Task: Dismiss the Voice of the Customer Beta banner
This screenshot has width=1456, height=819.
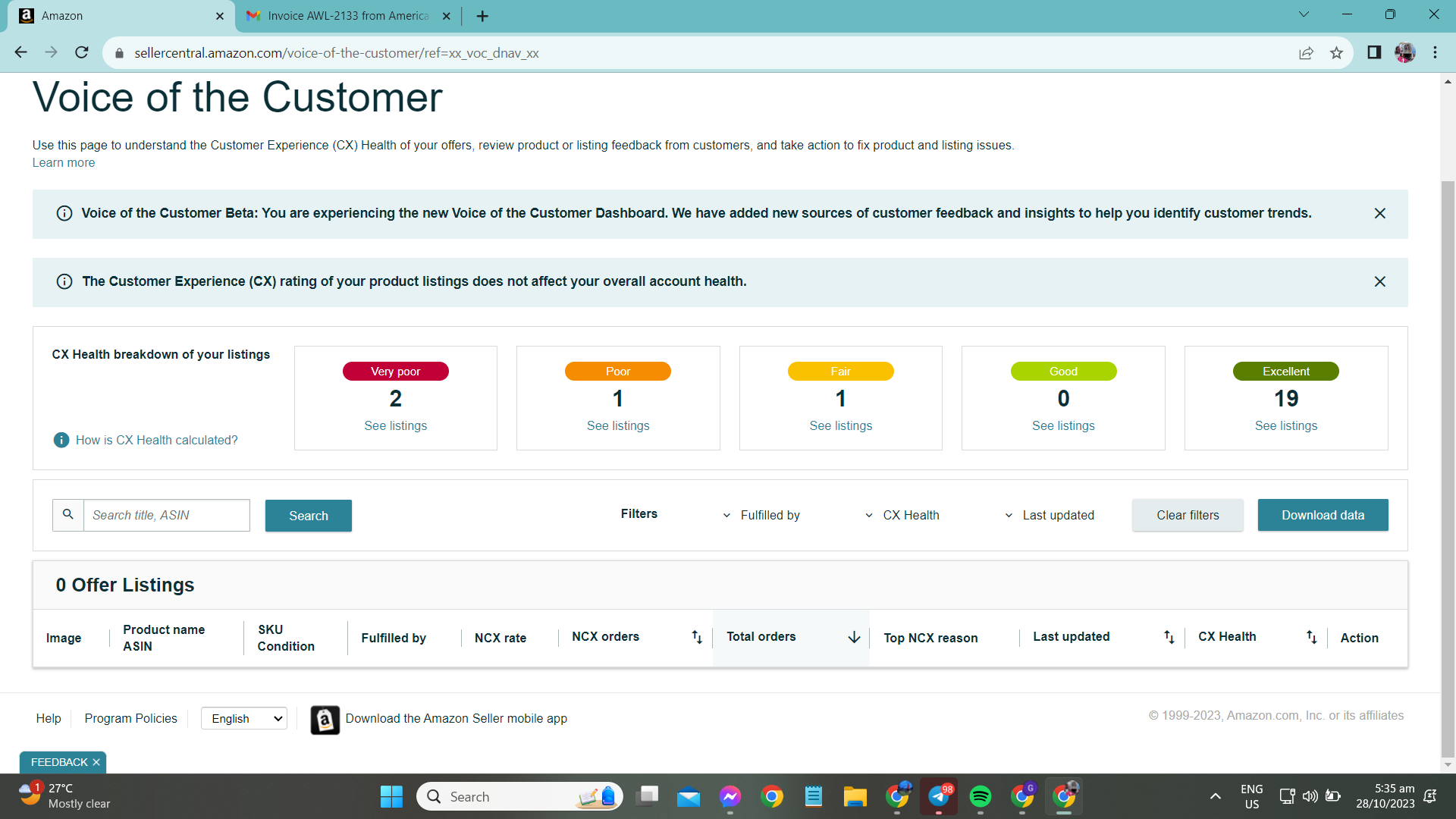Action: (1380, 214)
